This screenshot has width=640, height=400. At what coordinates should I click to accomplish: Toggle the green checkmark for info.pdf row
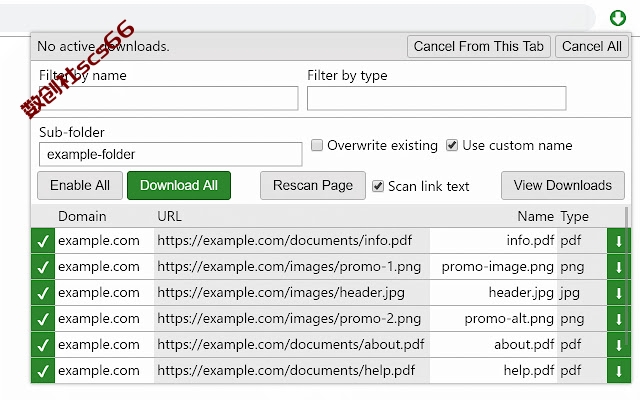43,241
